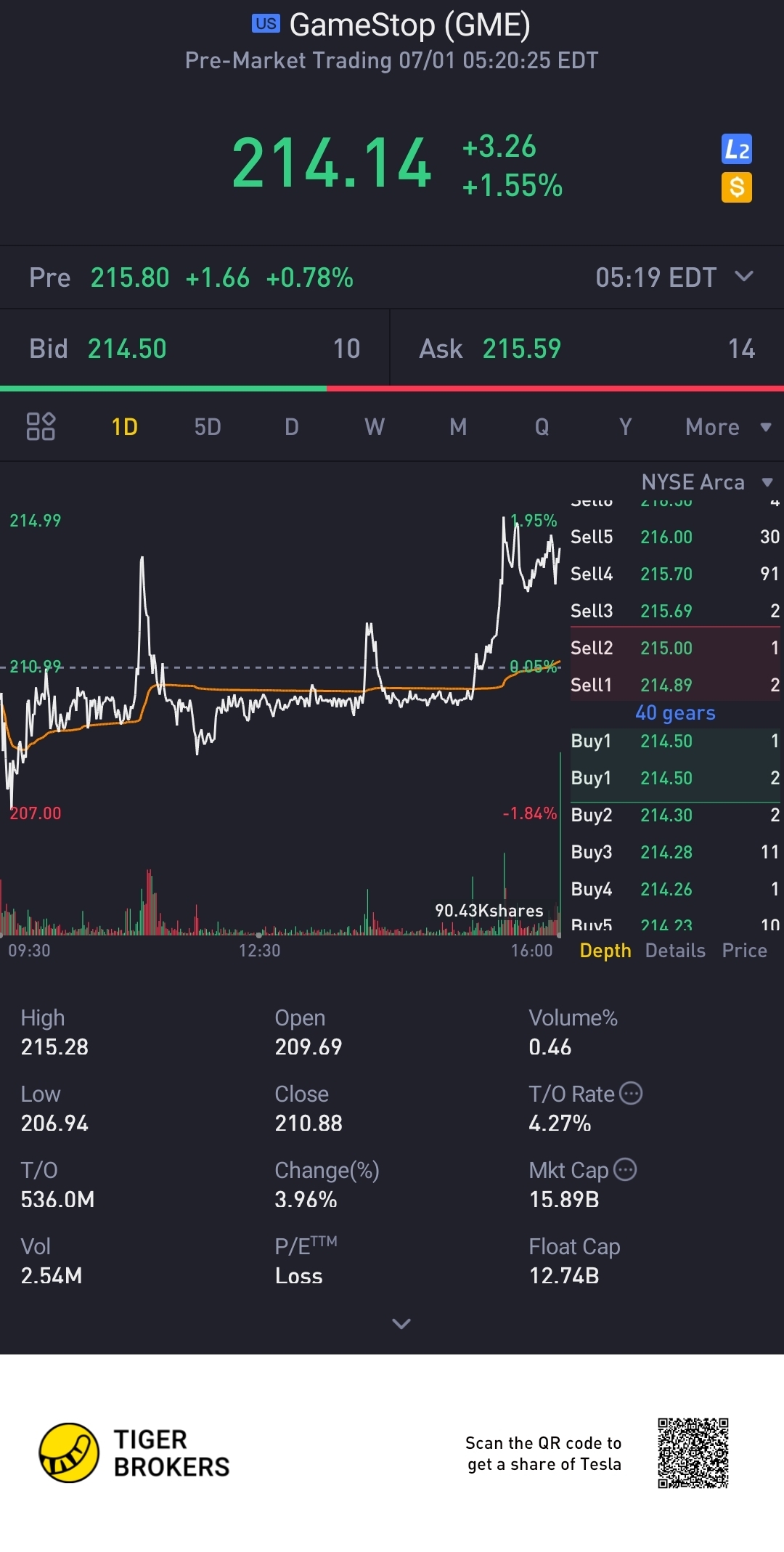Open the Price tab
Screen dimensions: 784x1552
(x=745, y=951)
